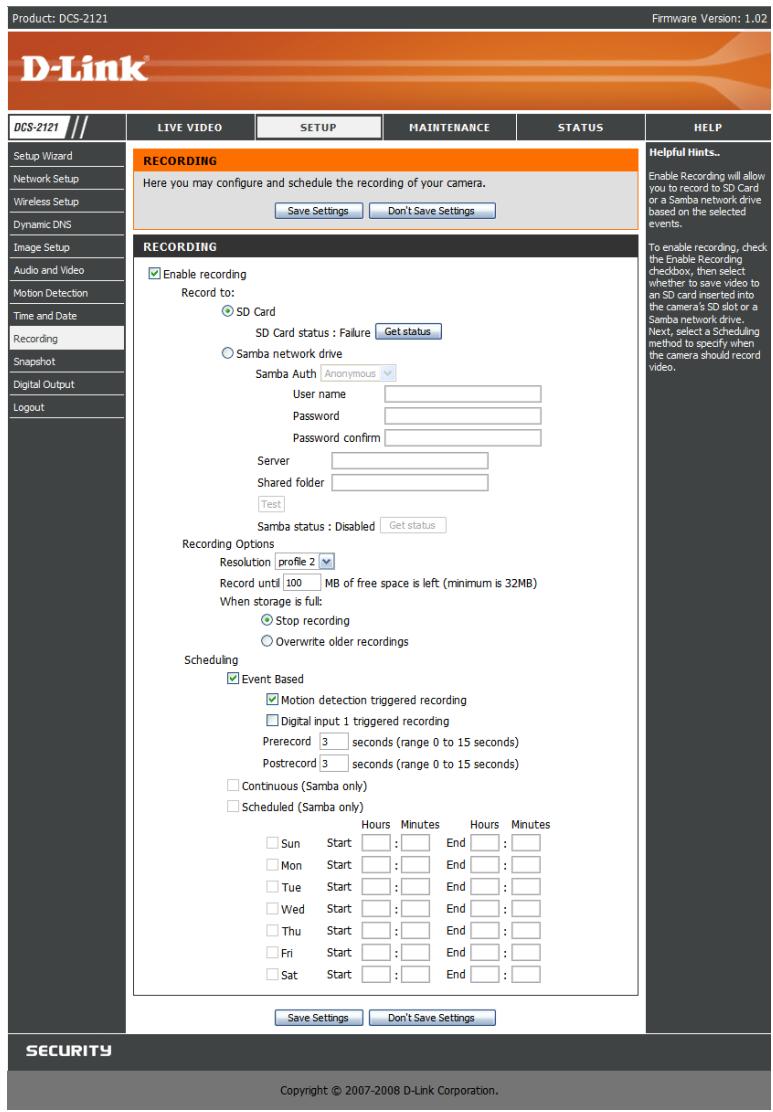This screenshot has width=773, height=1112.
Task: Click the Thu start minutes field
Action: [x=416, y=930]
